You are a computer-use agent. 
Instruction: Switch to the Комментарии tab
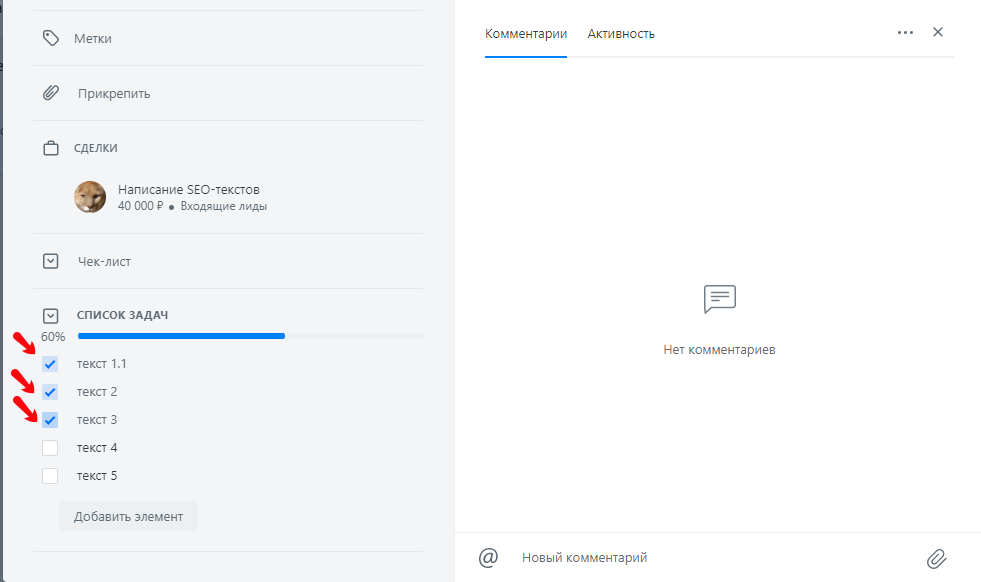(526, 34)
